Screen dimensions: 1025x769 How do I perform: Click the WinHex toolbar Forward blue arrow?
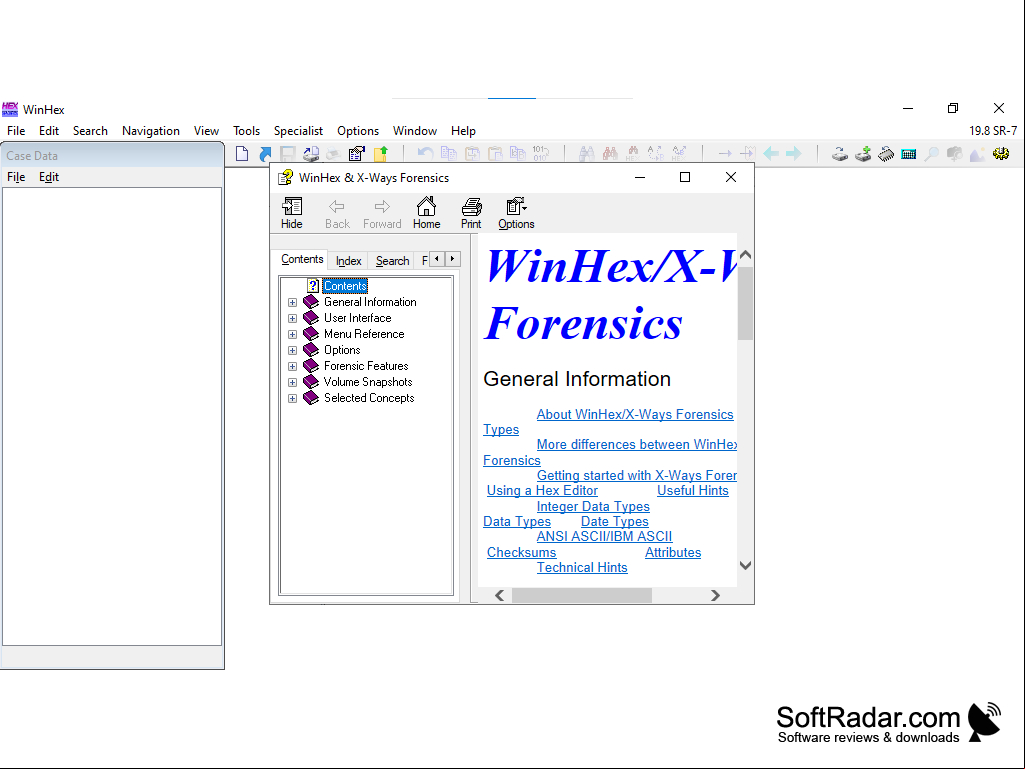click(794, 154)
